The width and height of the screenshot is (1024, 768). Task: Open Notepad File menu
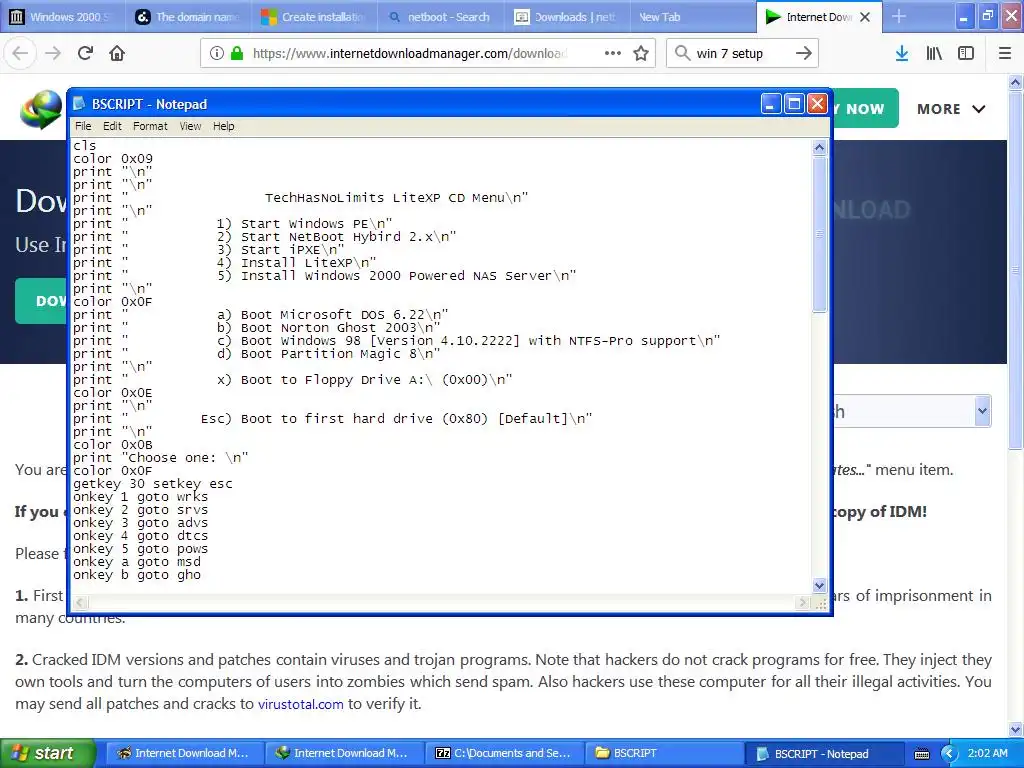click(x=83, y=126)
